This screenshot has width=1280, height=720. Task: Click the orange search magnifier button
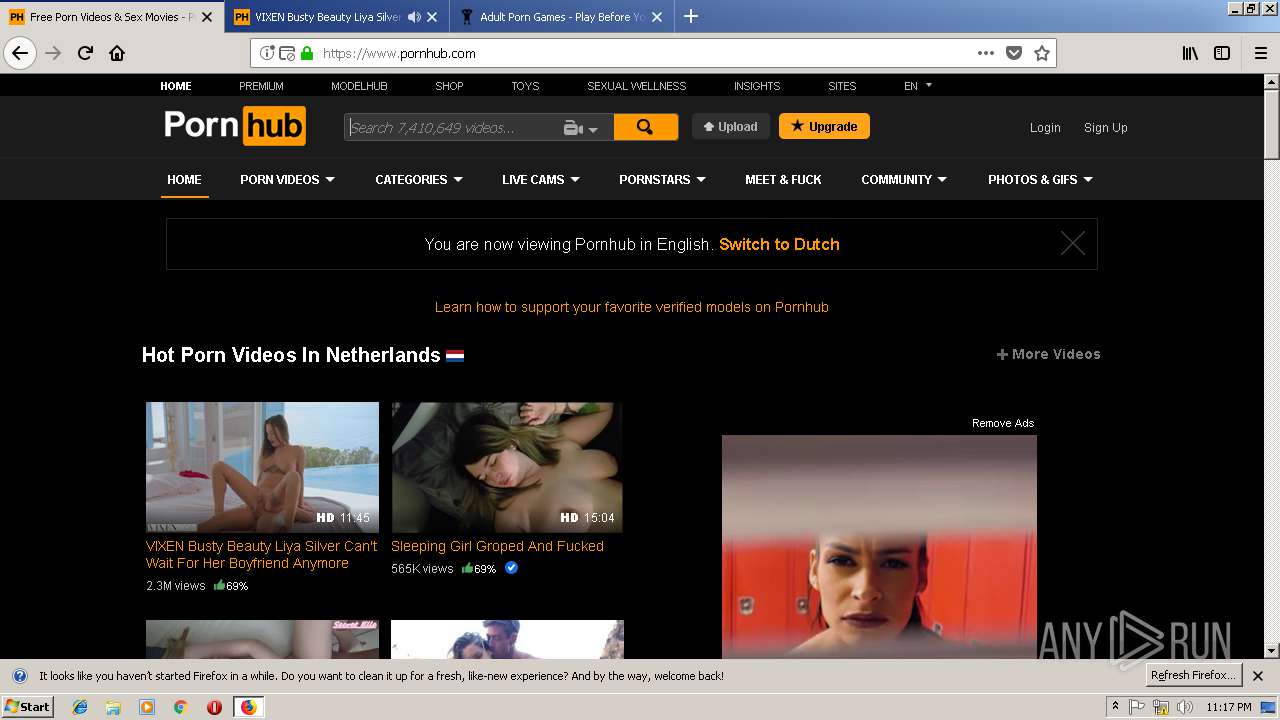(645, 127)
